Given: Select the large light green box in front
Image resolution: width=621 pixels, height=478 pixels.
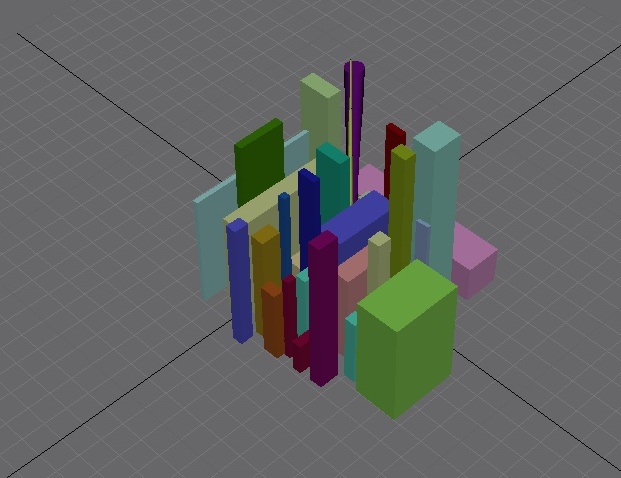Looking at the screenshot, I should 406,341.
